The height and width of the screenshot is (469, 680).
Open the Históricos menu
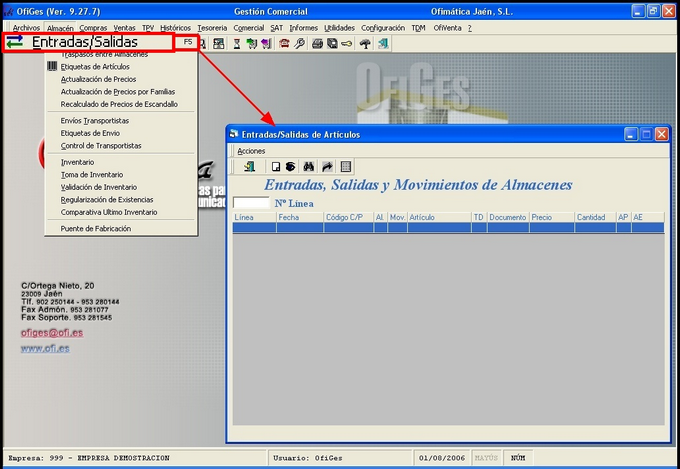coord(175,28)
